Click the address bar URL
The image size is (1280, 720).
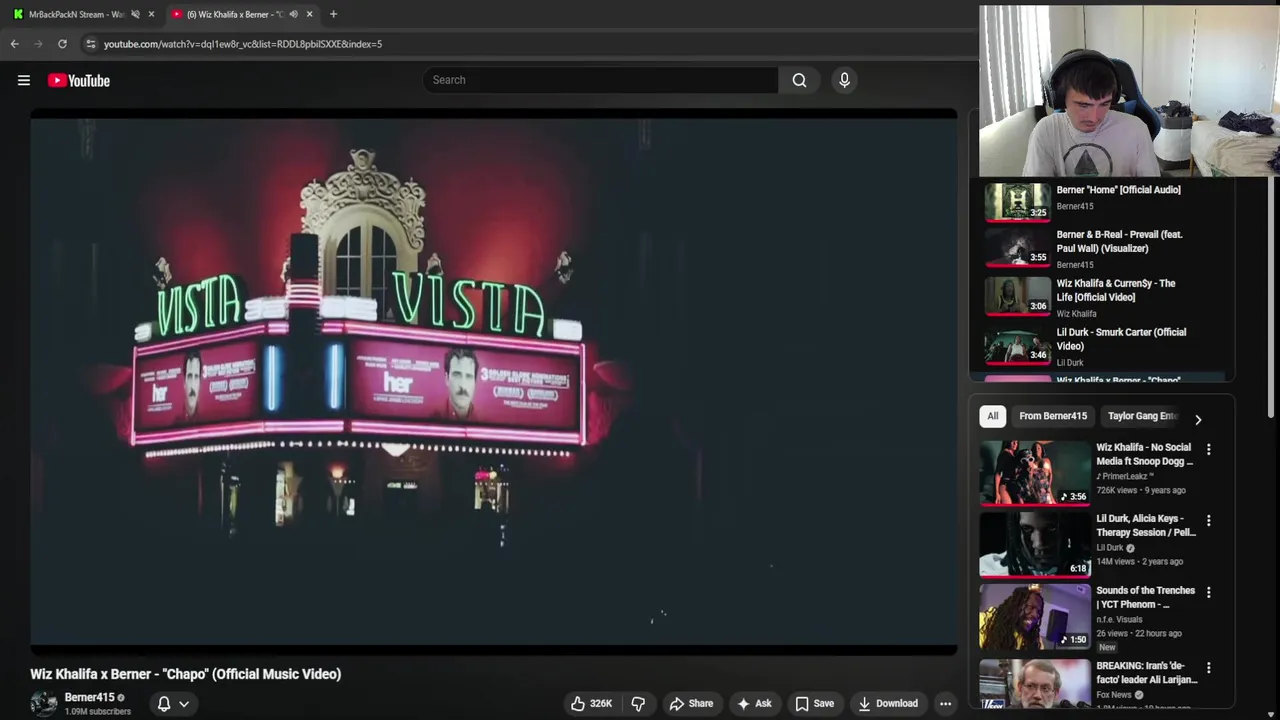click(x=243, y=44)
